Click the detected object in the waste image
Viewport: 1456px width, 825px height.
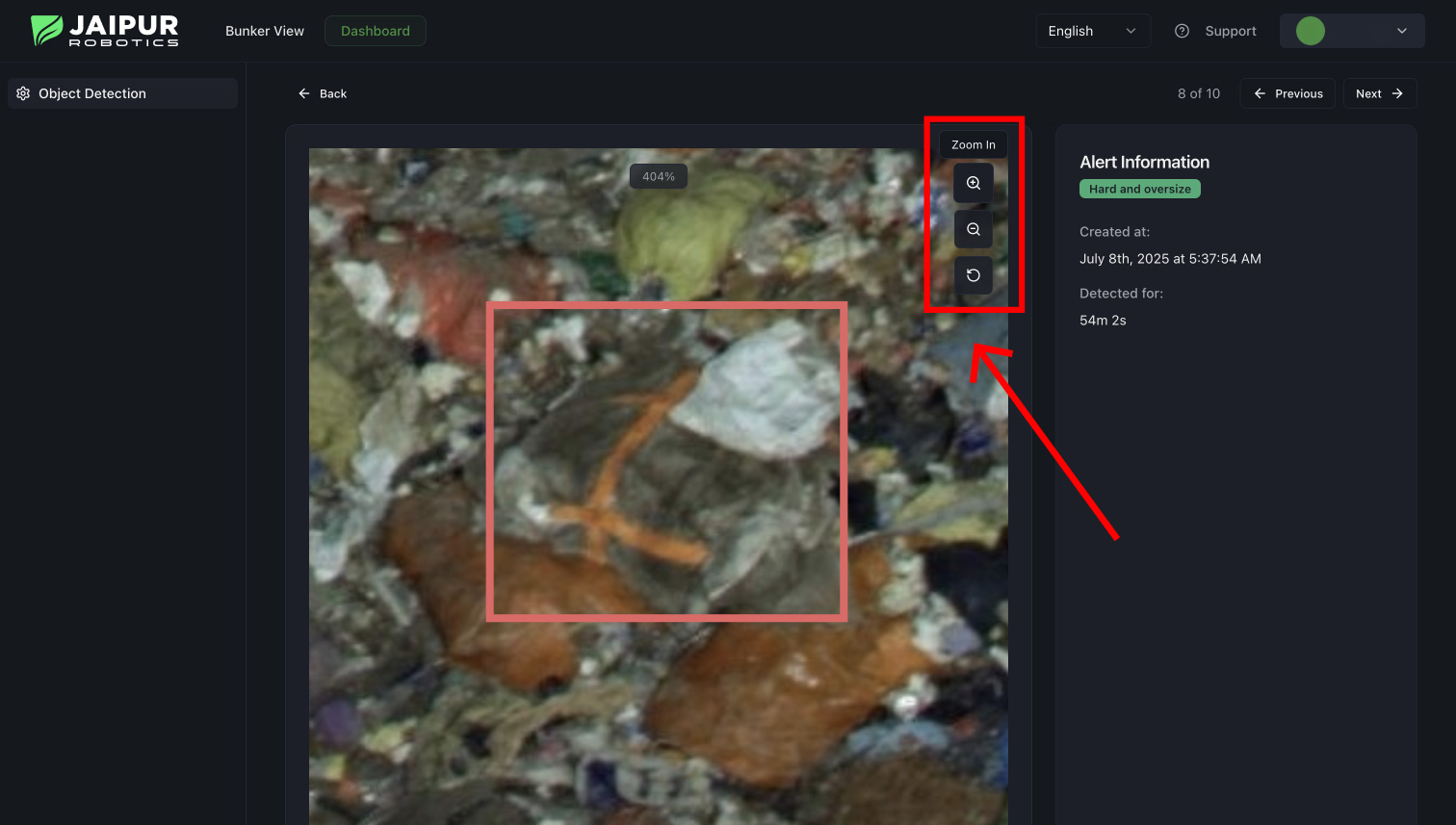(x=667, y=461)
